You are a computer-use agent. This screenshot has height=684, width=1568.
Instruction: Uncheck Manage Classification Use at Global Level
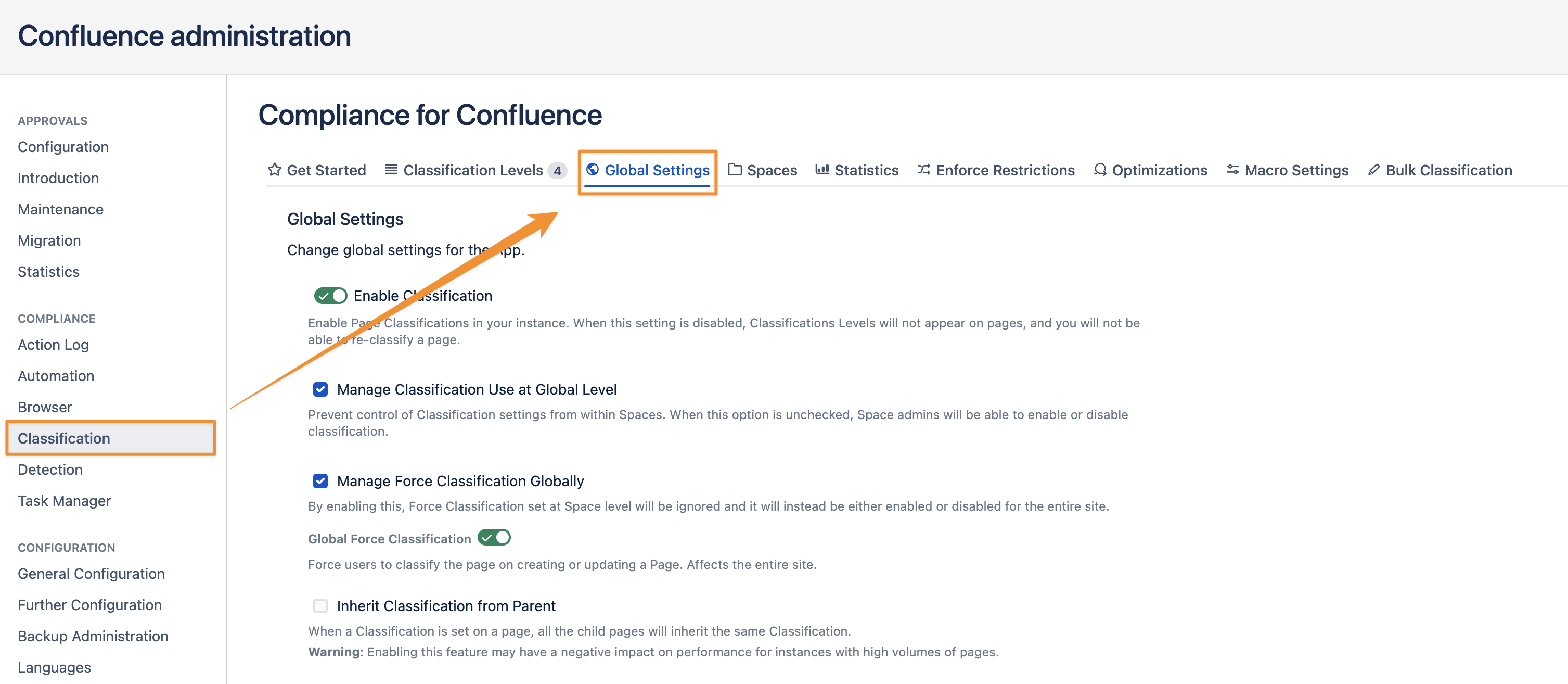pos(320,390)
